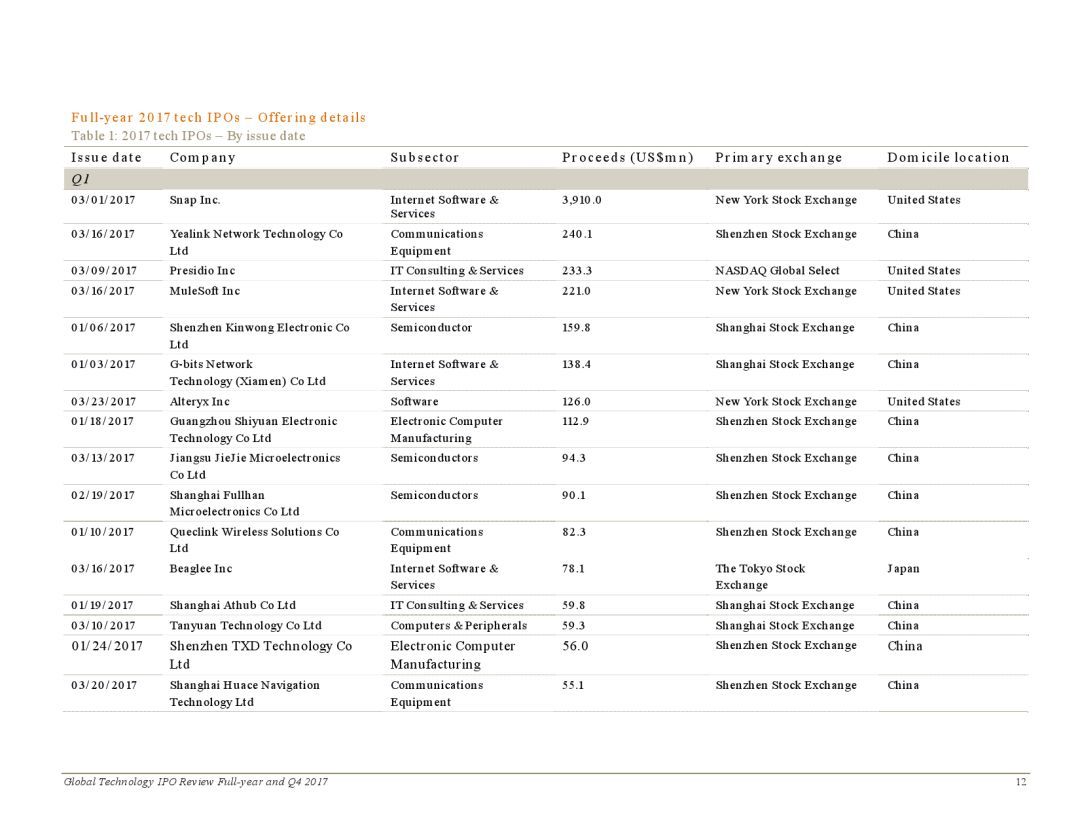Click the Presidio Inc company cell

(202, 271)
